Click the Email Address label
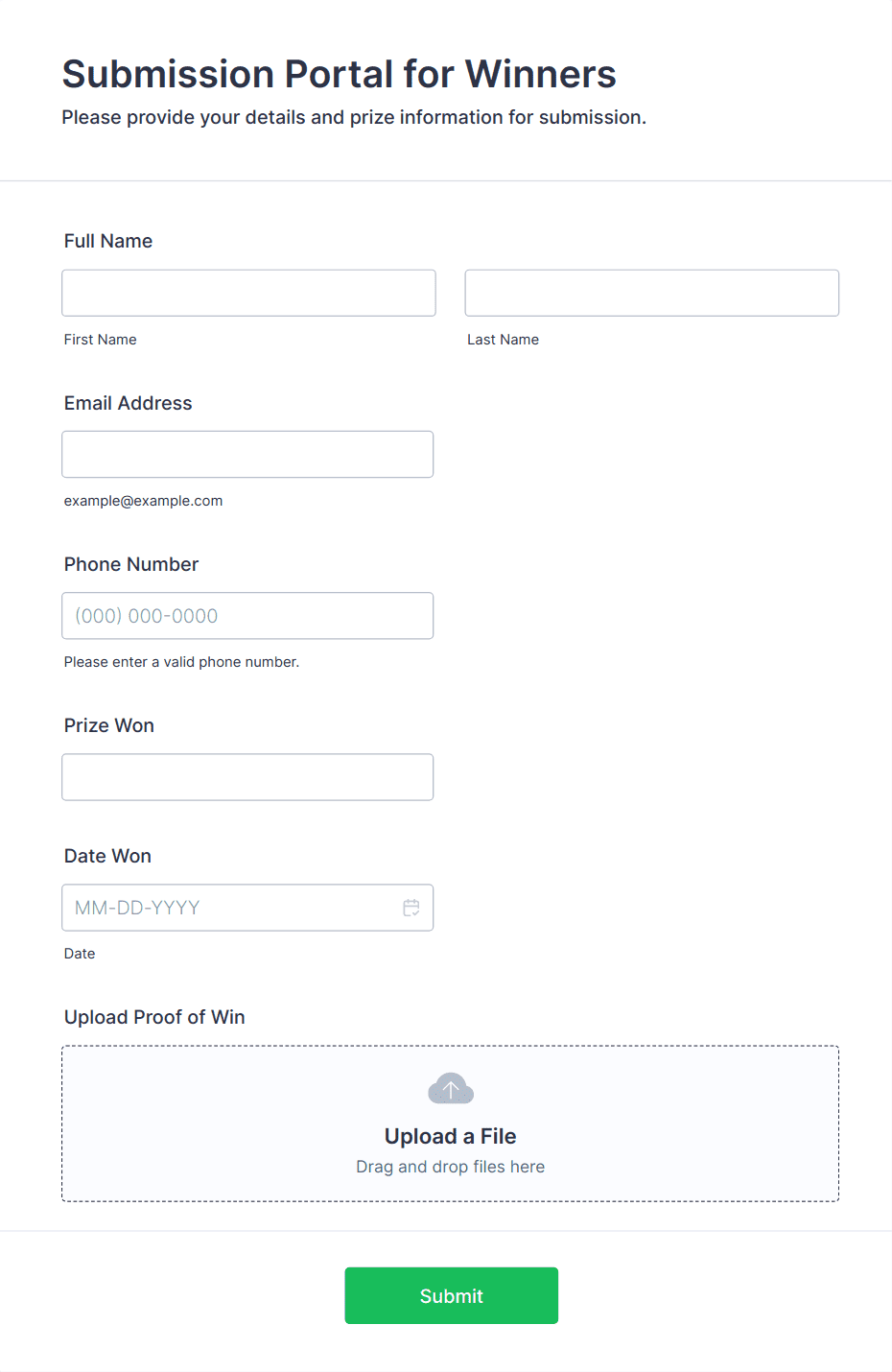Image resolution: width=892 pixels, height=1372 pixels. 129,403
